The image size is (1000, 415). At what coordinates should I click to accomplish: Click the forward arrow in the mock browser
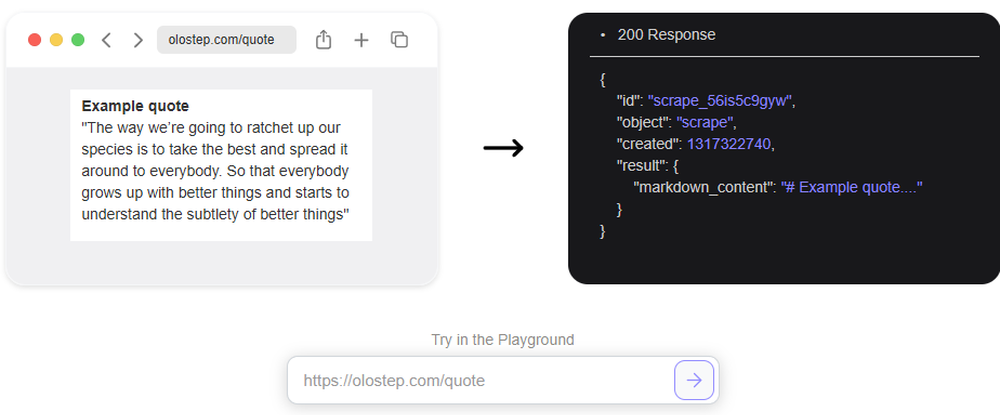pyautogui.click(x=138, y=40)
